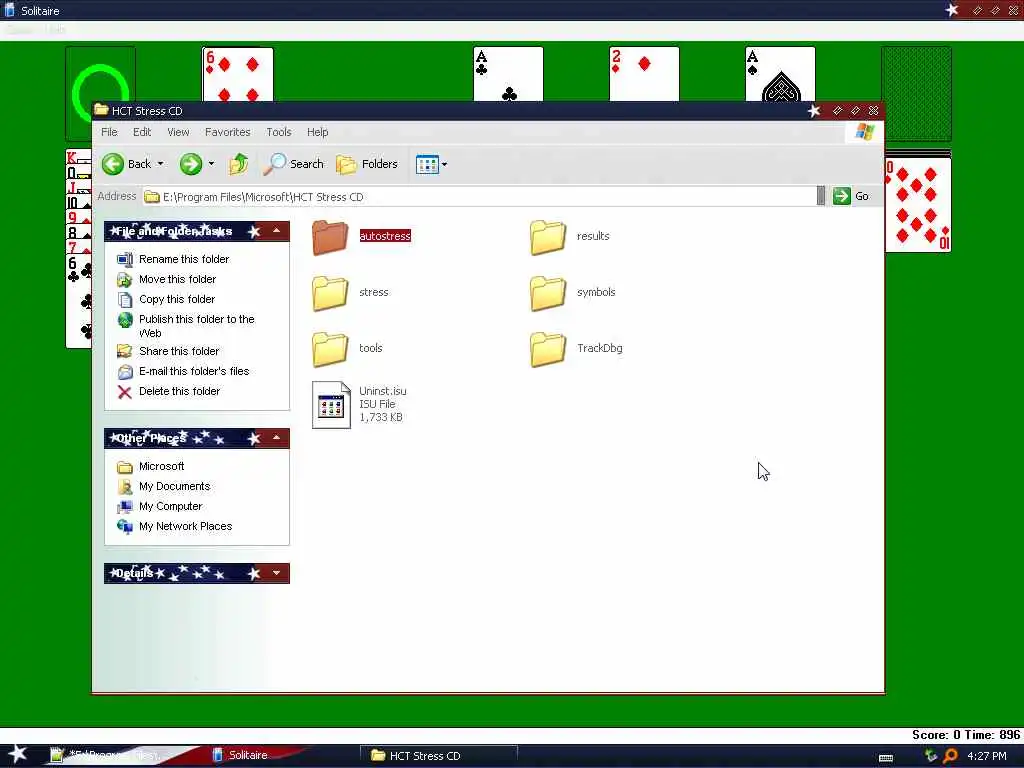Expand the Details panel

(276, 573)
